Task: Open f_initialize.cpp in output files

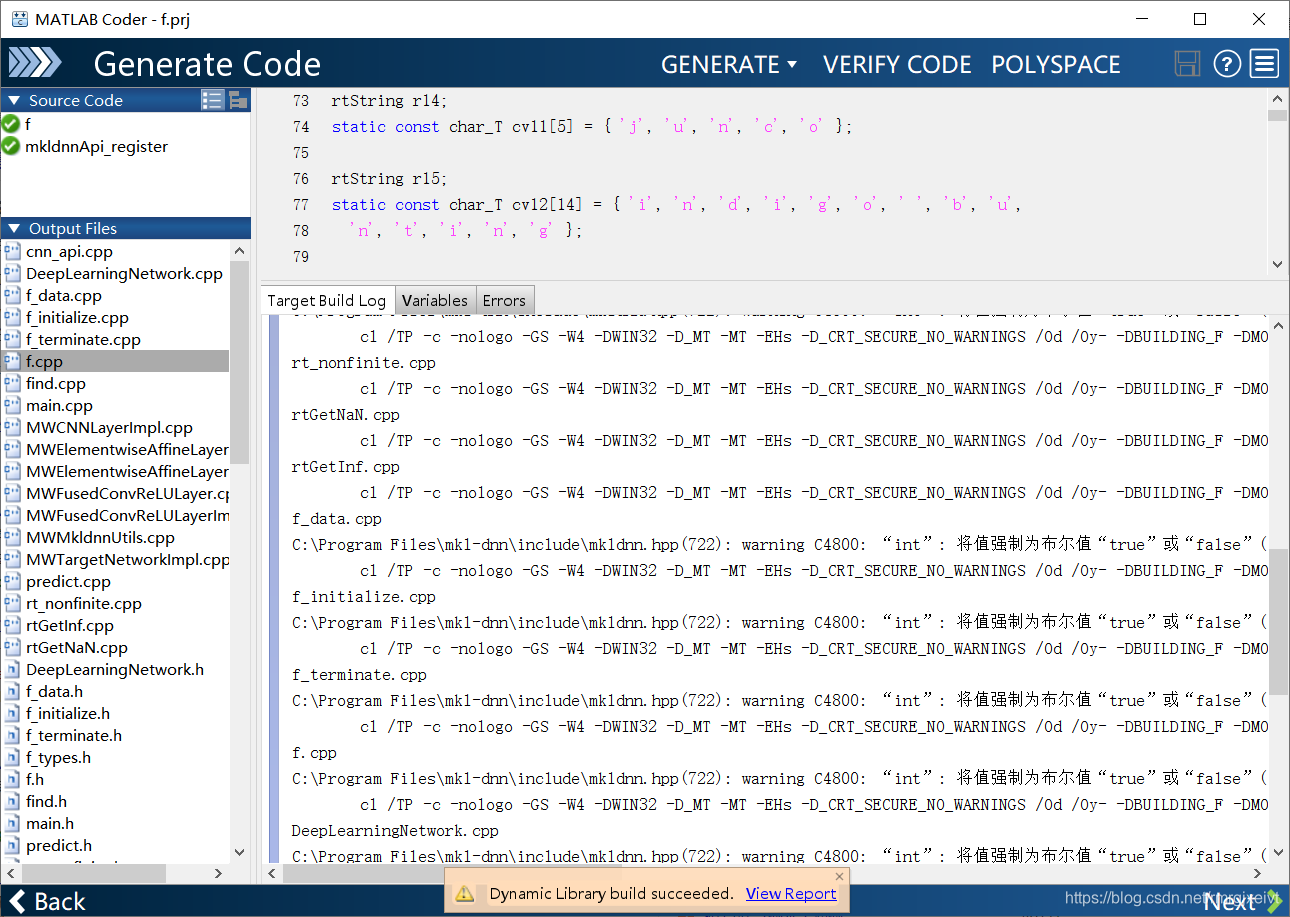Action: [x=77, y=318]
